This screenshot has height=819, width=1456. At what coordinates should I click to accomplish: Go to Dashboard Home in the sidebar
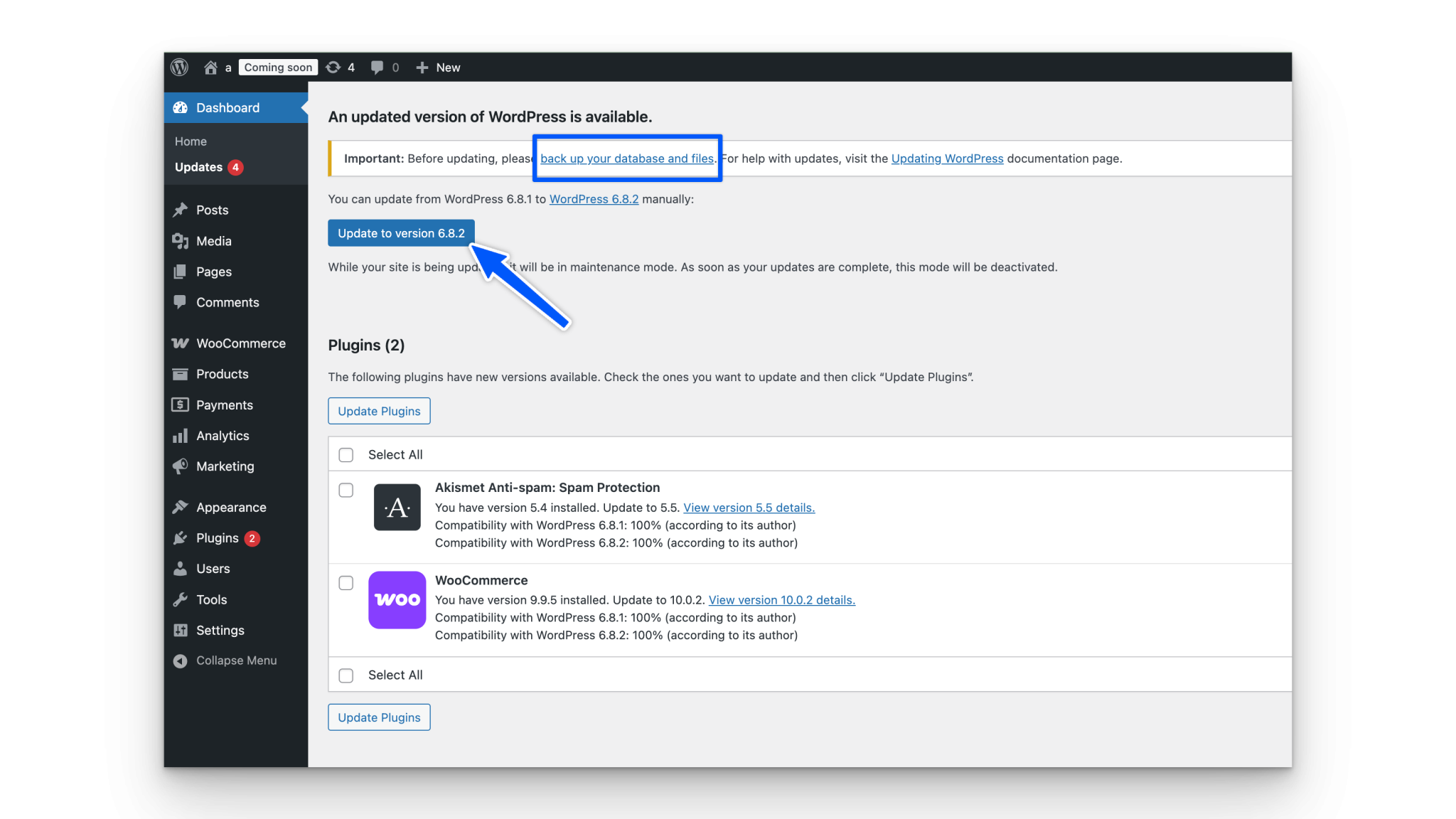(x=190, y=141)
